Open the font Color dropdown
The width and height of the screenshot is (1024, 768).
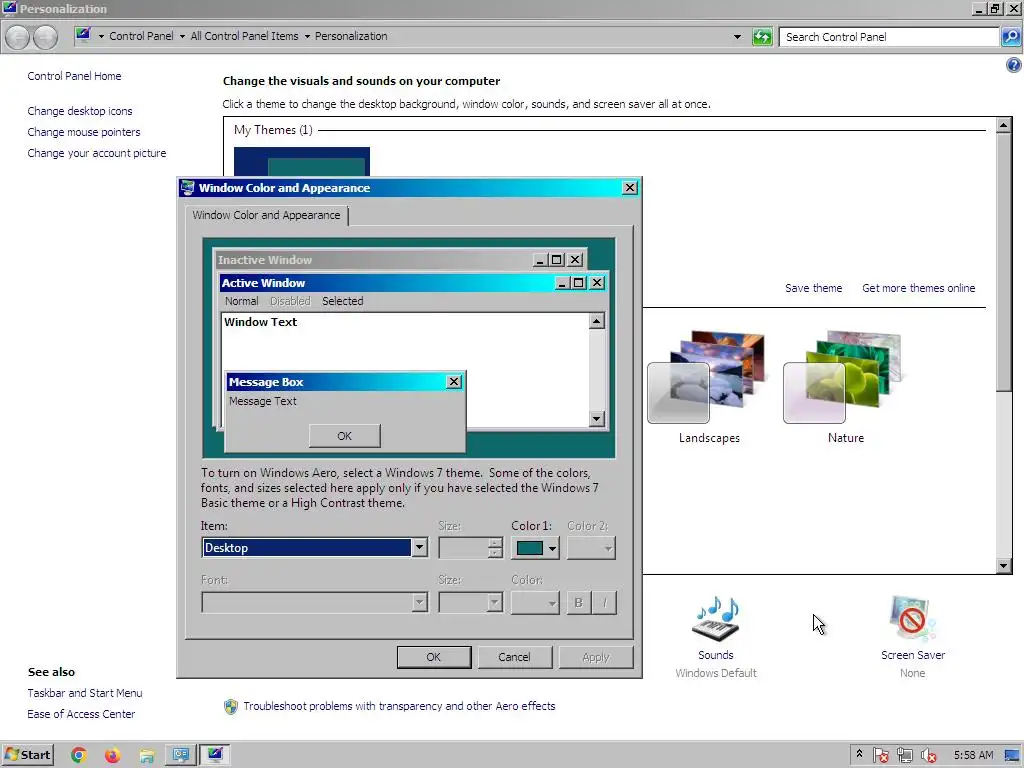(536, 602)
